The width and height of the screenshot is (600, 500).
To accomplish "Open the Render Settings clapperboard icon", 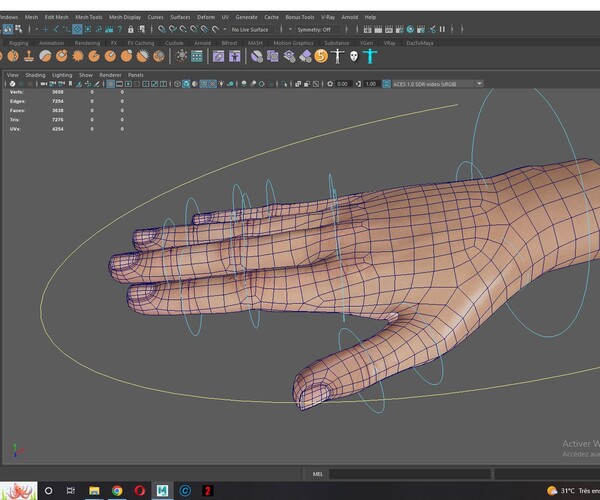I will (x=399, y=29).
